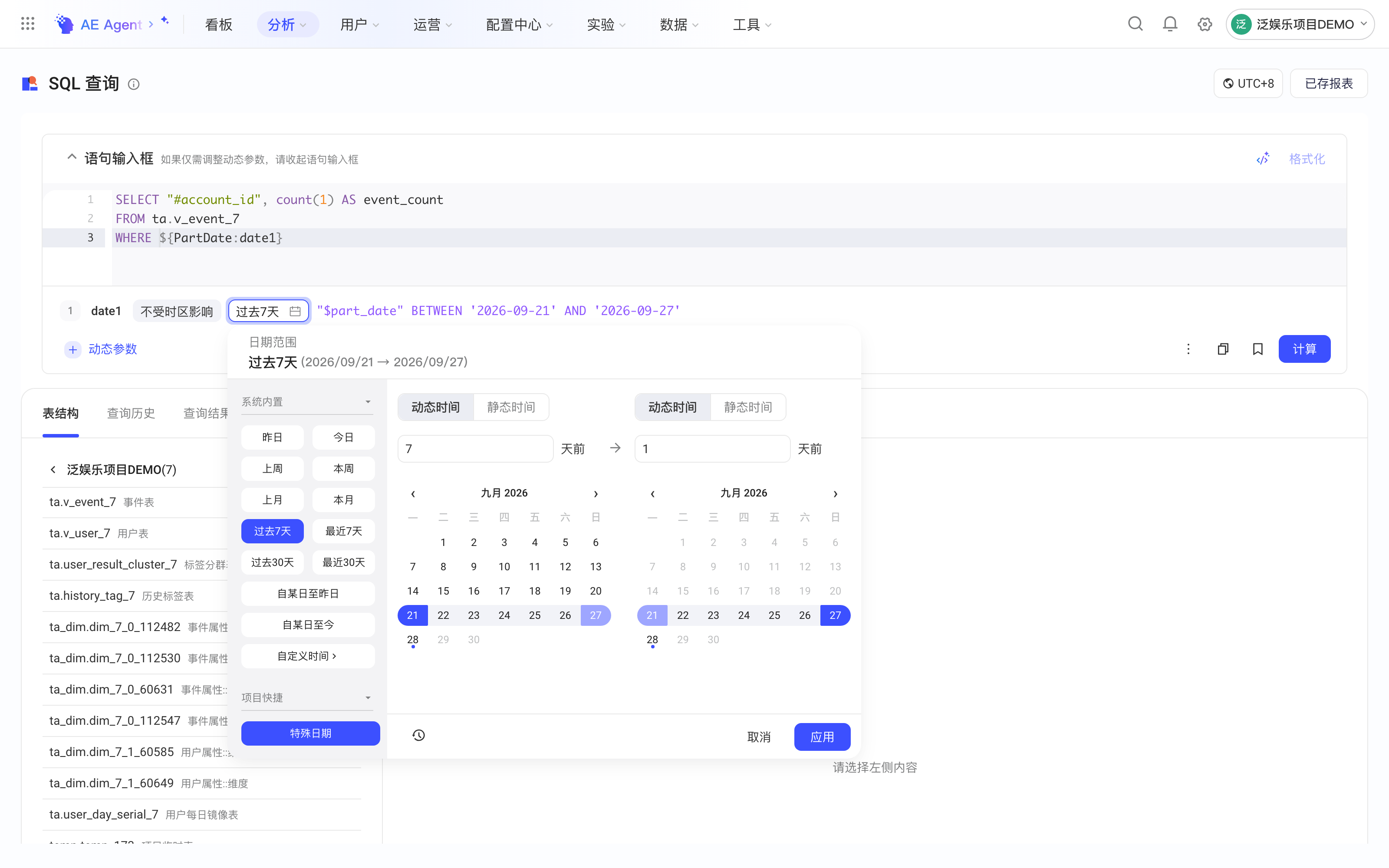This screenshot has width=1389, height=868.
Task: Click the AI code assistant icon beside 格式化
Action: pos(1263,159)
